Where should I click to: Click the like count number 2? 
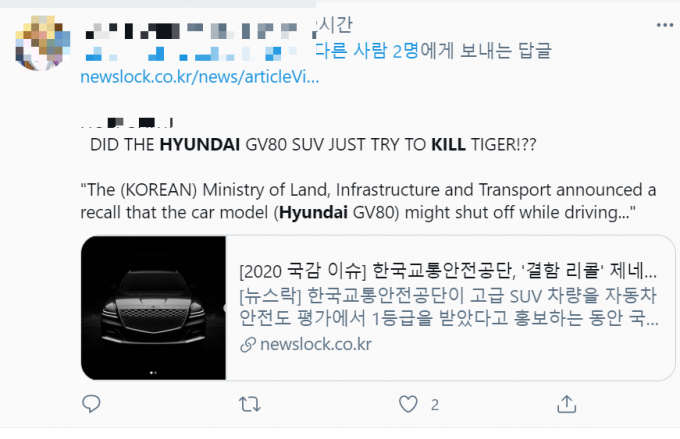[435, 405]
